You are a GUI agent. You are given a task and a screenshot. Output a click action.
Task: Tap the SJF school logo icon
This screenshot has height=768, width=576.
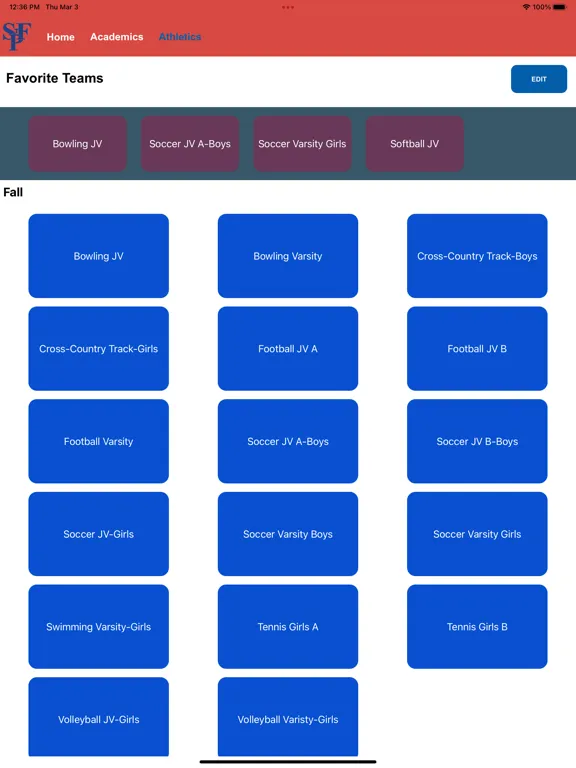tap(17, 36)
